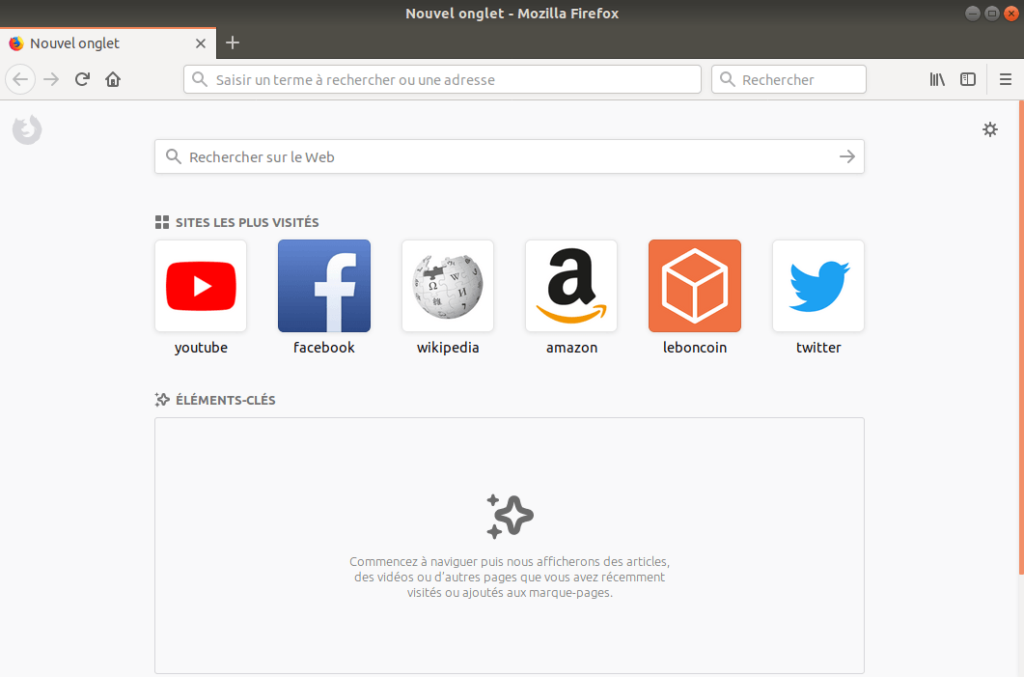Open new tab settings gear
The image size is (1024, 677).
tap(990, 129)
